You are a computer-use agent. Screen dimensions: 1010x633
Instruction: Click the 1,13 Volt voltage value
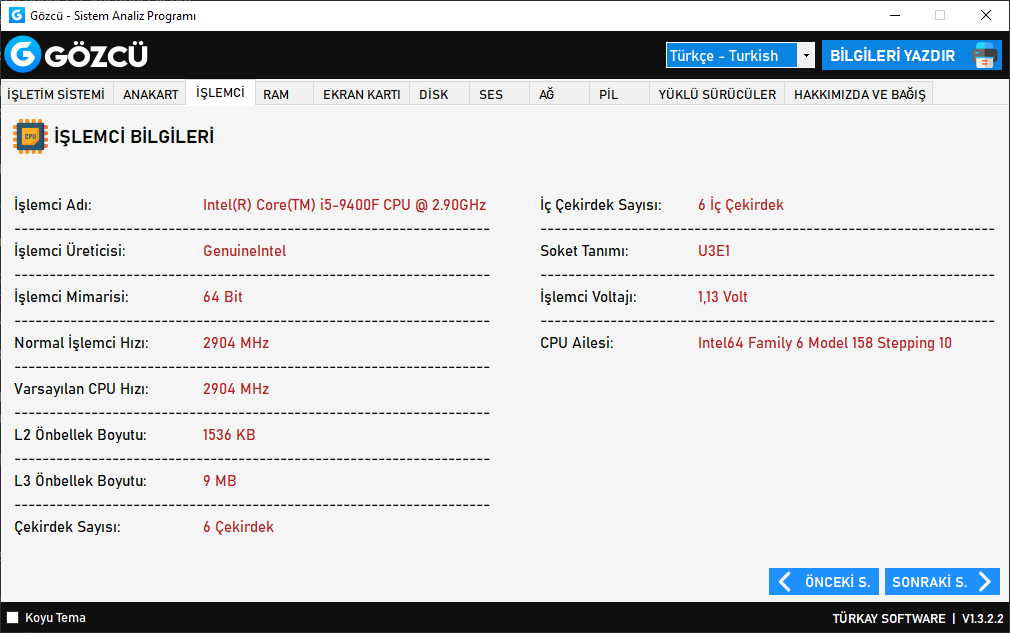click(x=723, y=297)
